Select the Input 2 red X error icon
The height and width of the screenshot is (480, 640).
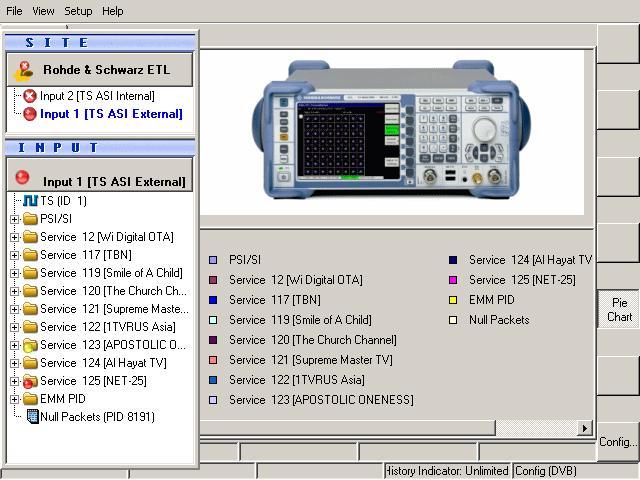[x=30, y=96]
